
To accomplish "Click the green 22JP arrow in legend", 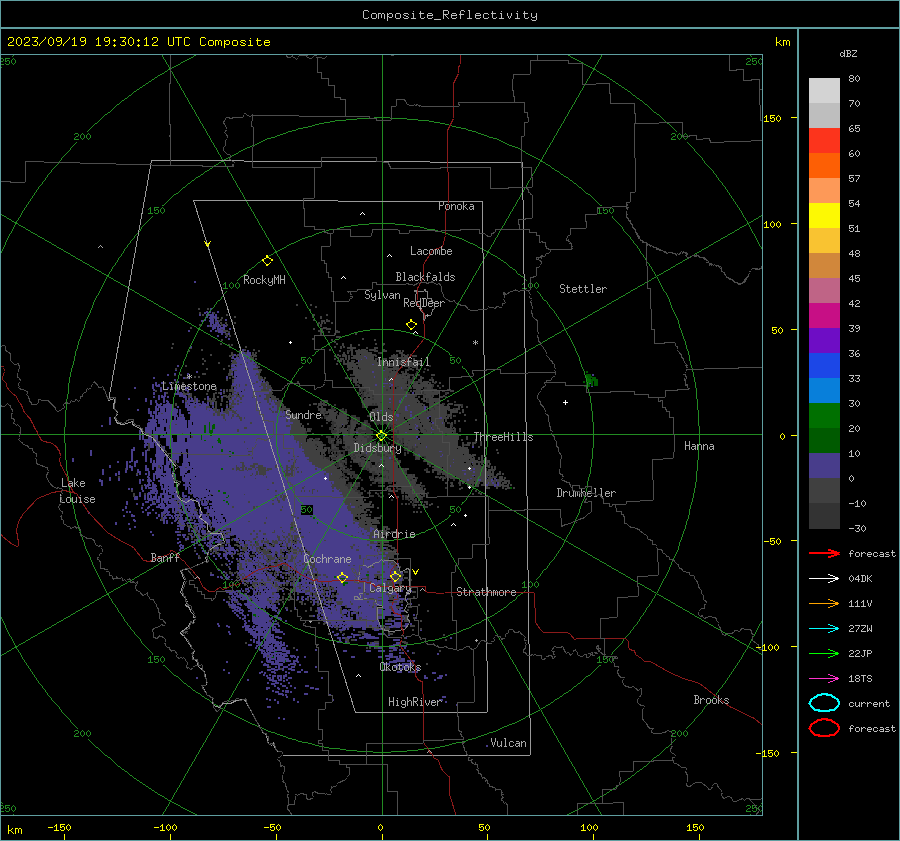I will [824, 653].
